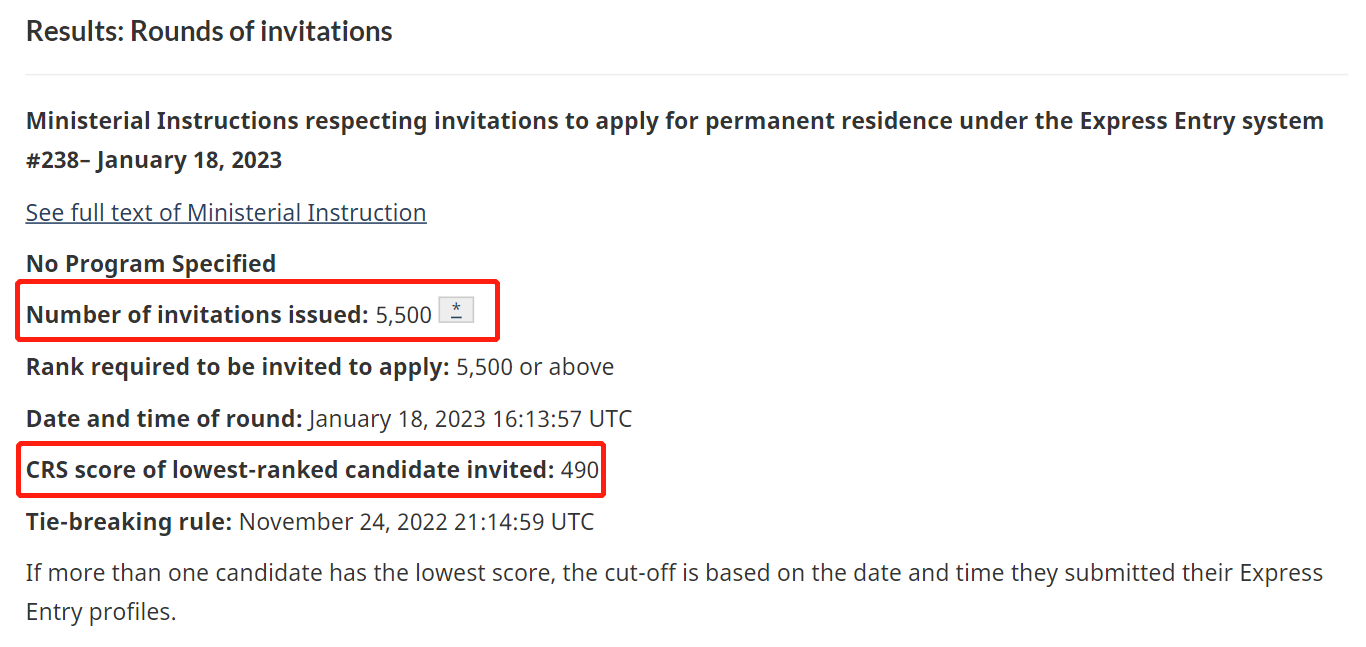
Task: Select the No Program Specified text
Action: tap(151, 264)
